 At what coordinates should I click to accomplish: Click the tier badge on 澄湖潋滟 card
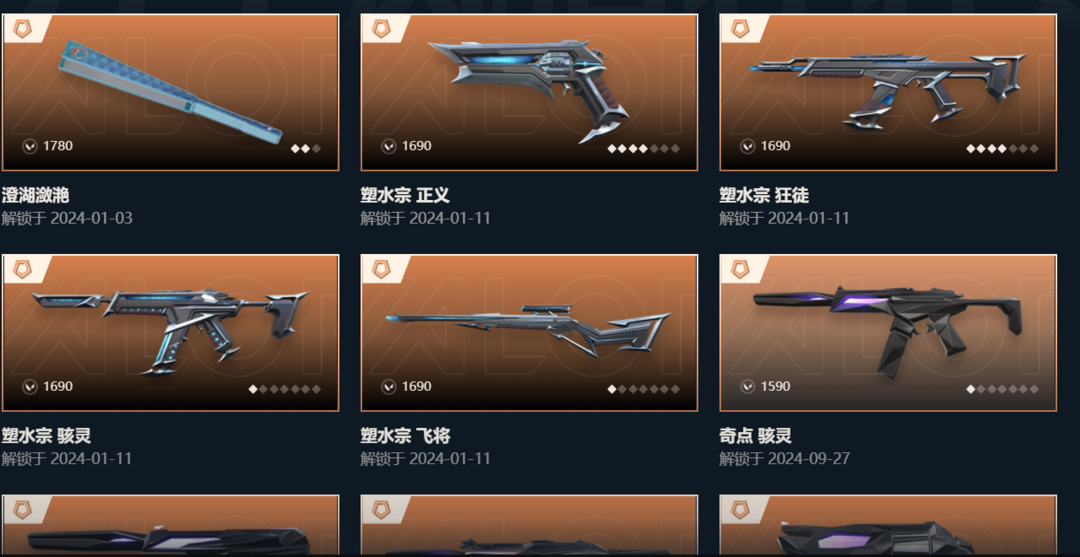click(x=22, y=29)
